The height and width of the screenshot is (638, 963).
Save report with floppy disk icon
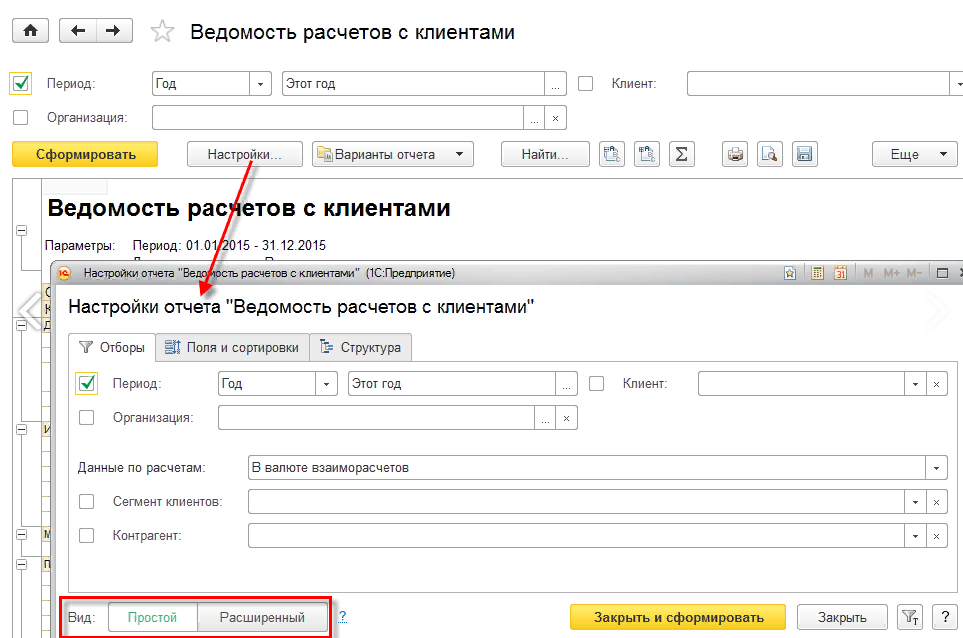804,154
